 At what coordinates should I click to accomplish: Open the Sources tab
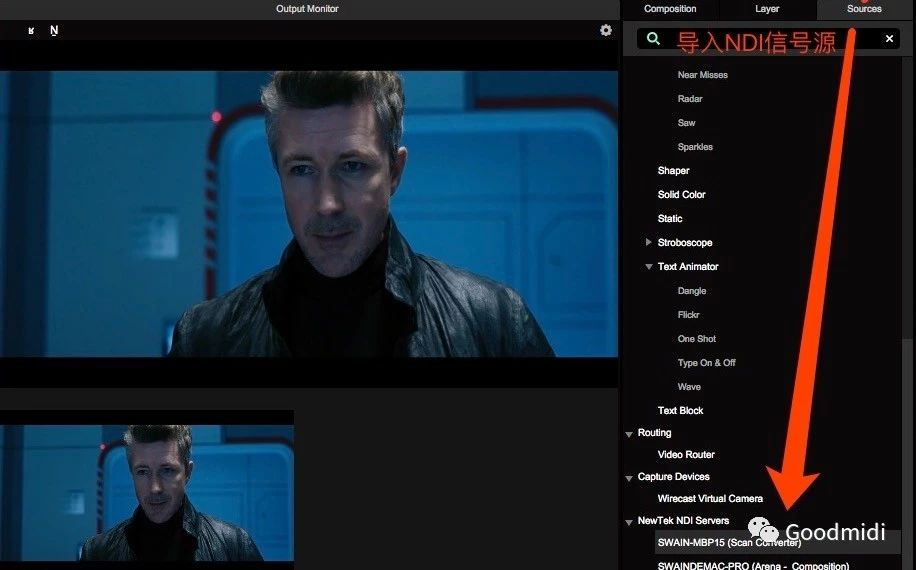(x=864, y=9)
